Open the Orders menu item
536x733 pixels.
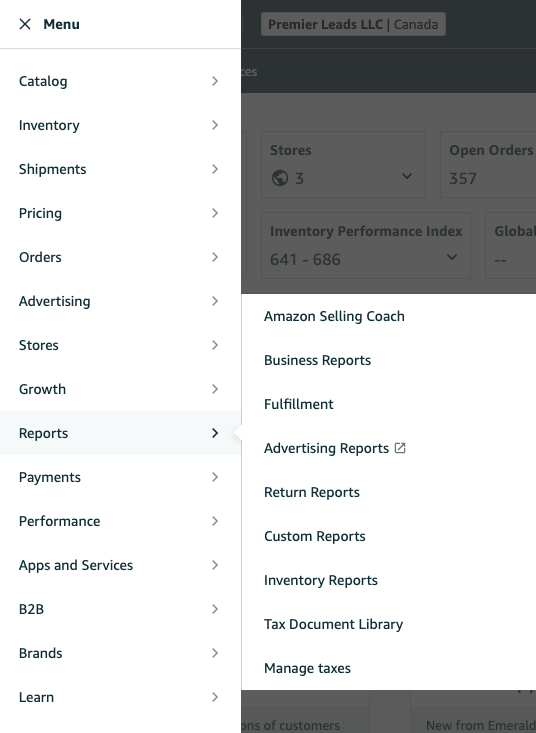pyautogui.click(x=120, y=257)
